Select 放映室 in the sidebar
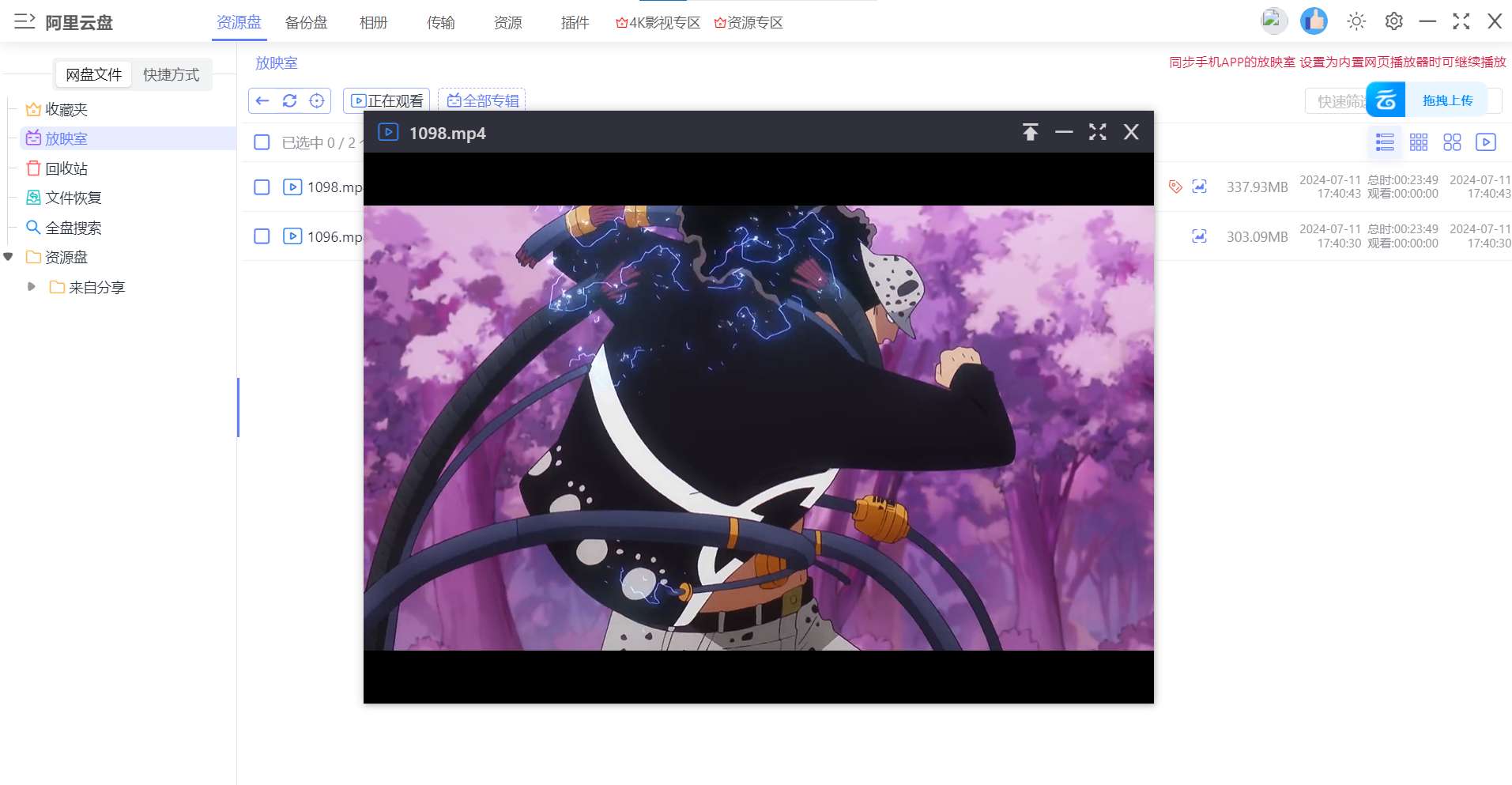1512x785 pixels. 66,138
